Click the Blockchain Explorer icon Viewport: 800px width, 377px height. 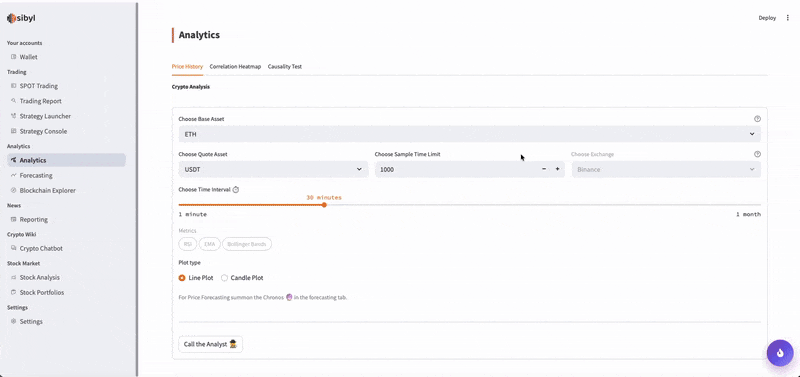point(13,190)
